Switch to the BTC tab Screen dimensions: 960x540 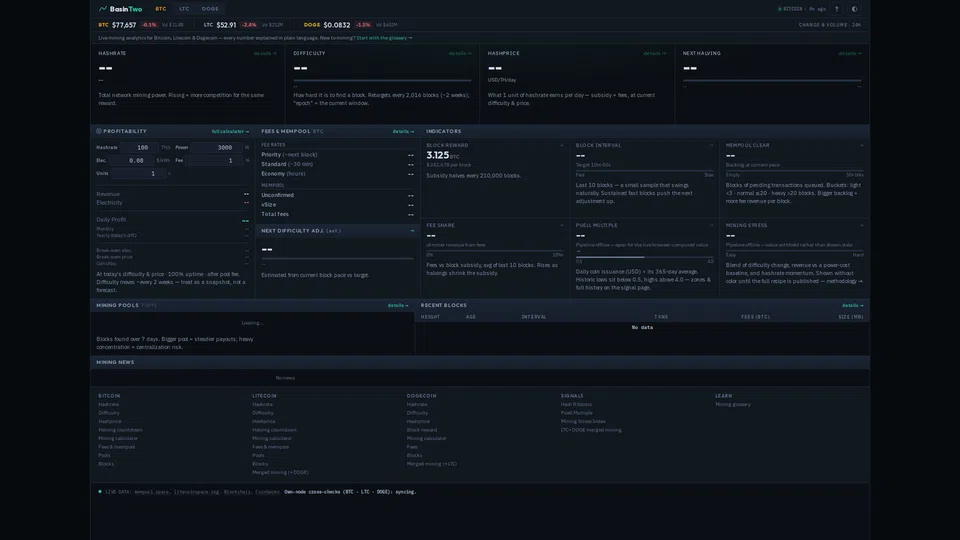click(160, 9)
